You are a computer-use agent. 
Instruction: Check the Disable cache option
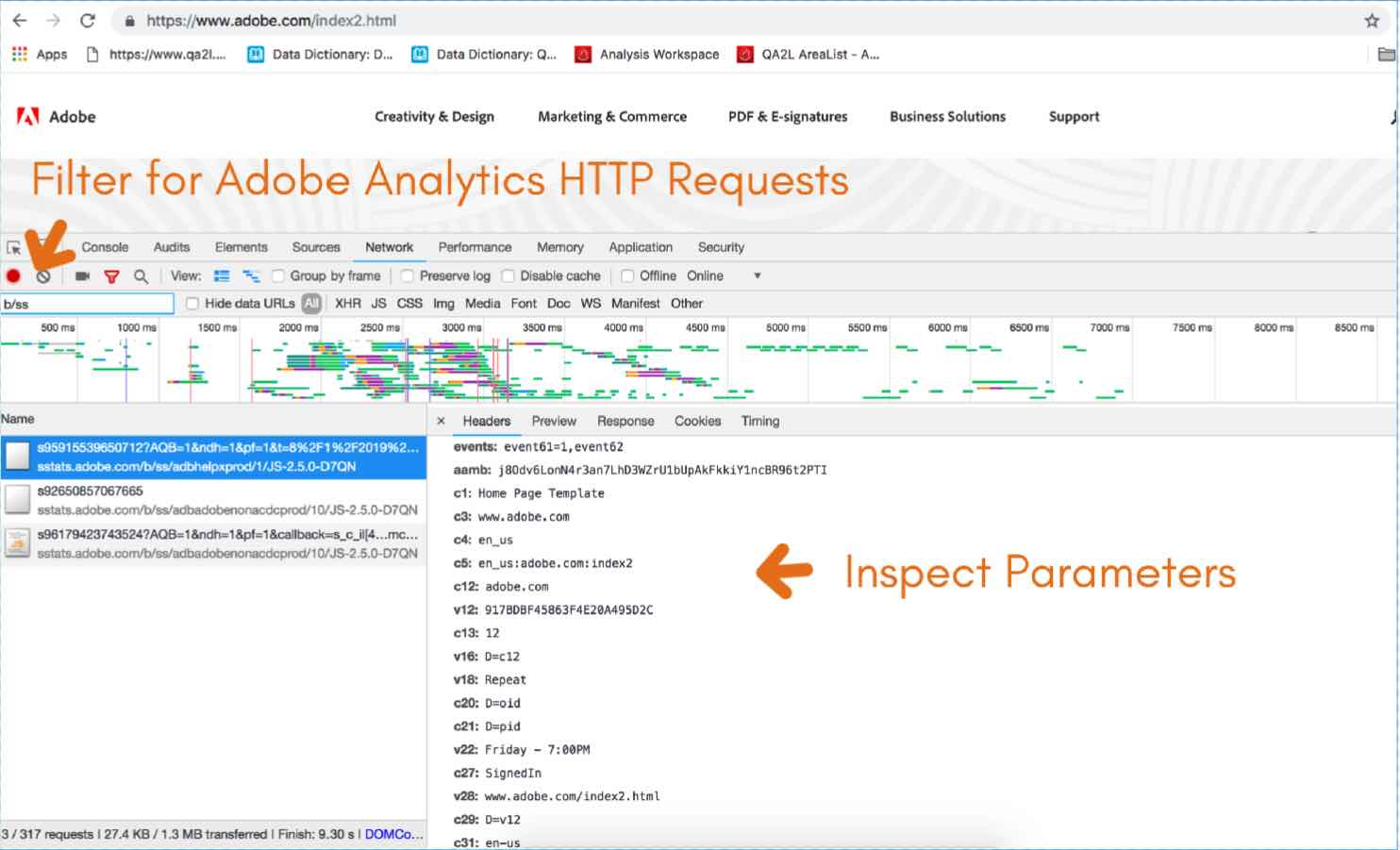508,276
